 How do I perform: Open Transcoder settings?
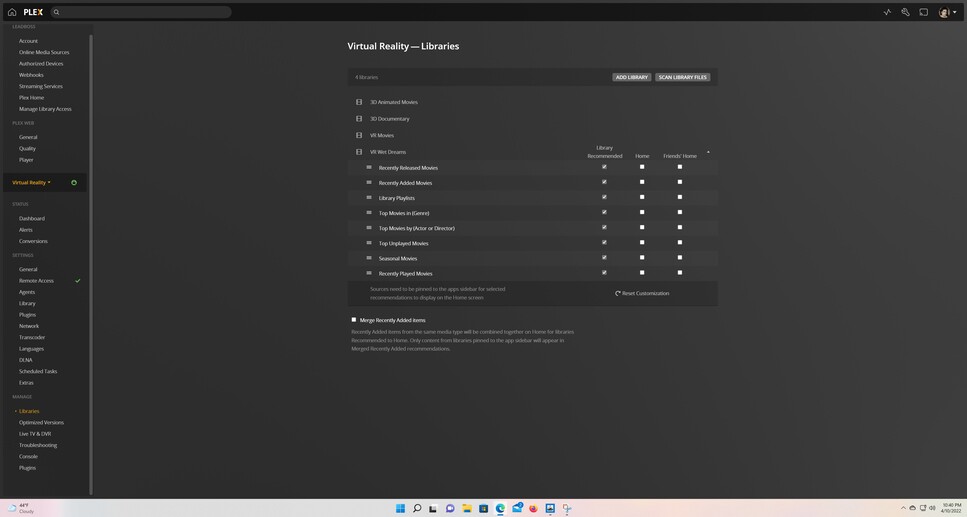tap(32, 337)
